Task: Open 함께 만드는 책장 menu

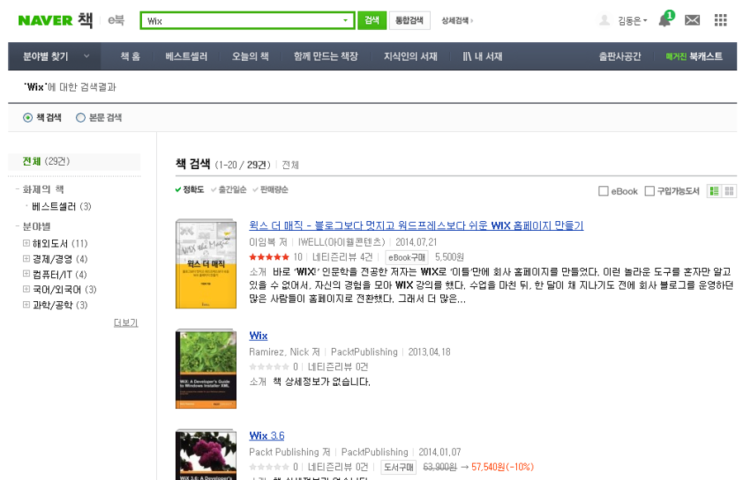Action: click(326, 56)
